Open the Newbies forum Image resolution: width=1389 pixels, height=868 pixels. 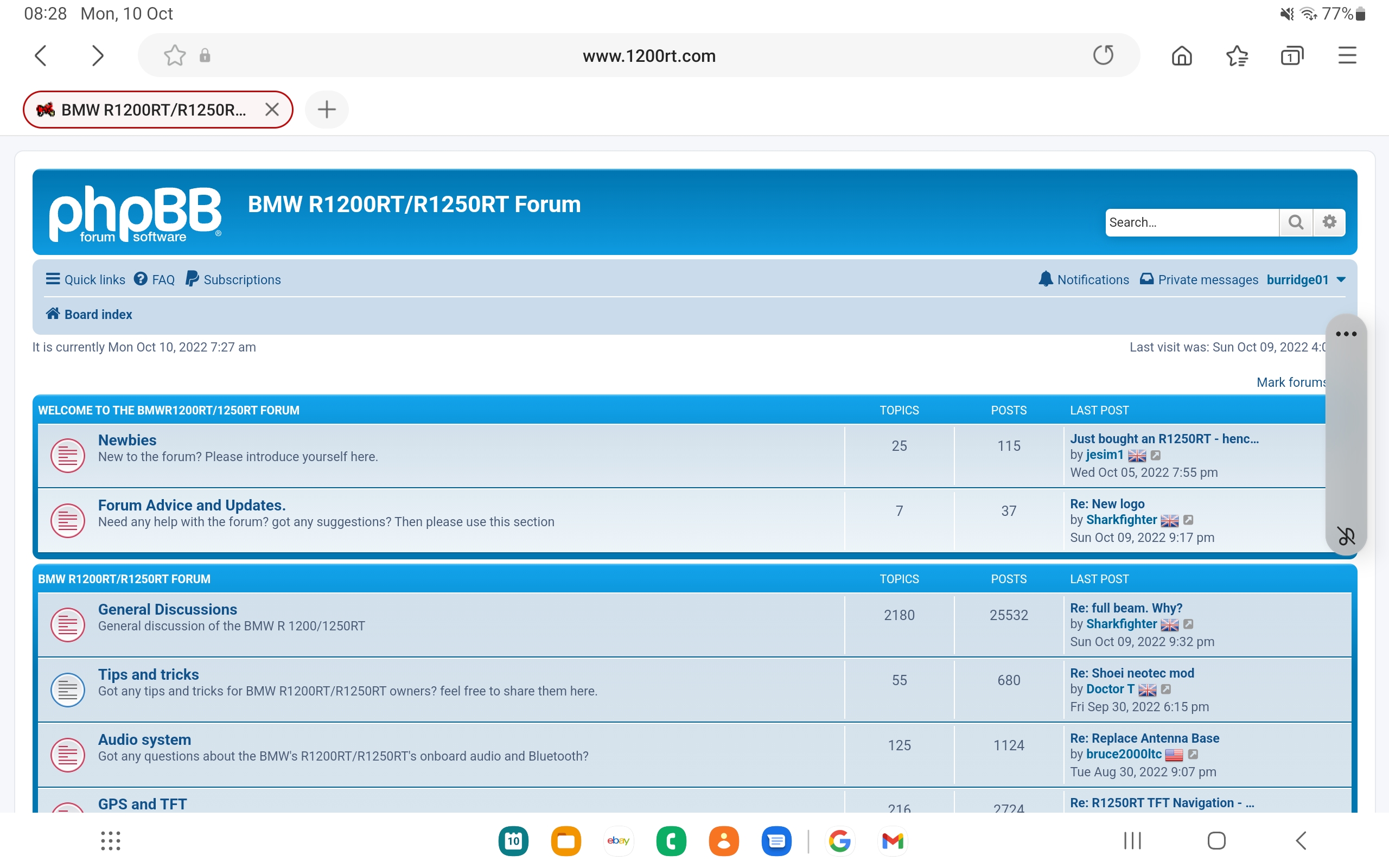pos(127,440)
